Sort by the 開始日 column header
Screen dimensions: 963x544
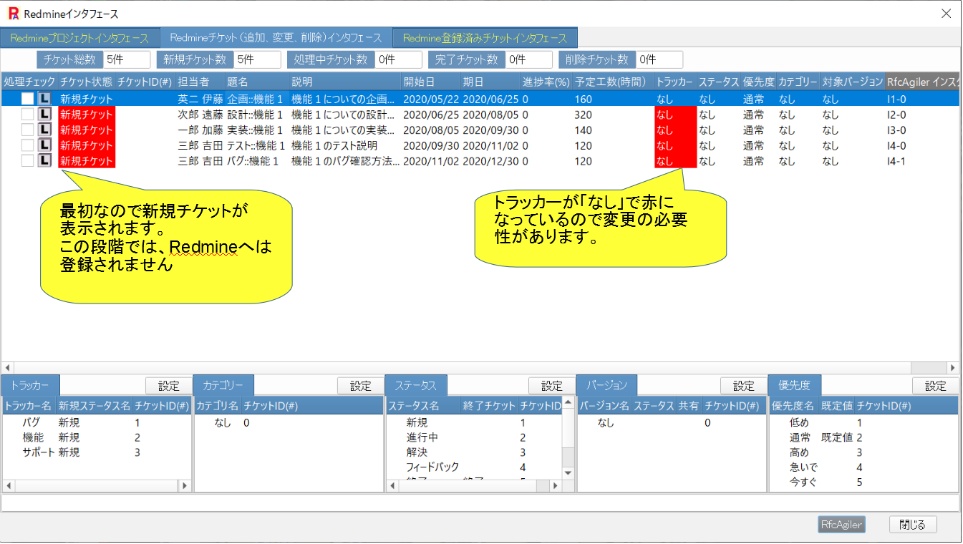click(x=430, y=82)
